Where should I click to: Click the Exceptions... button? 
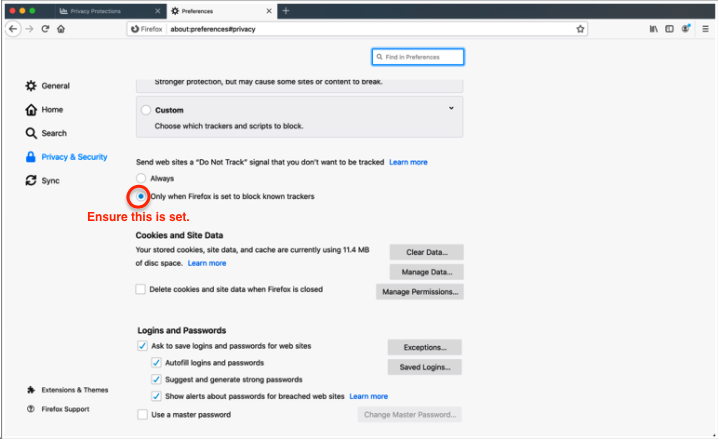[x=424, y=347]
